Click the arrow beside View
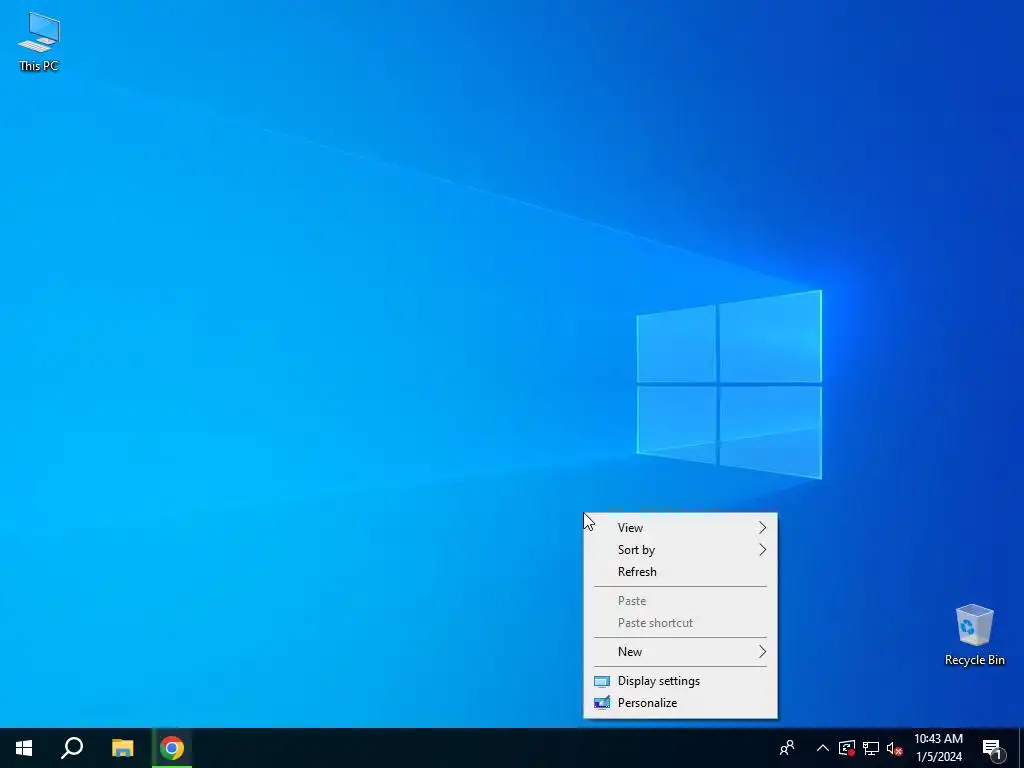 pyautogui.click(x=762, y=528)
